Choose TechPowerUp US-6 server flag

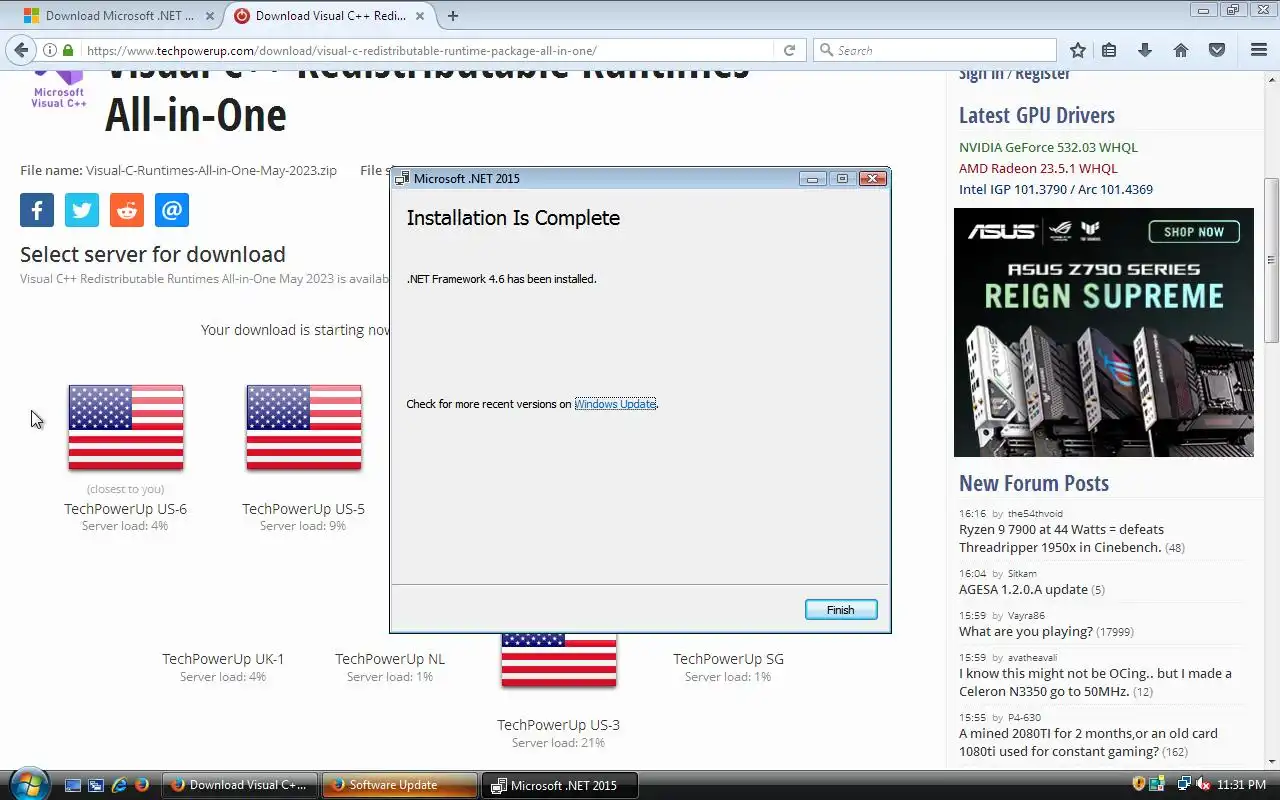pyautogui.click(x=126, y=427)
